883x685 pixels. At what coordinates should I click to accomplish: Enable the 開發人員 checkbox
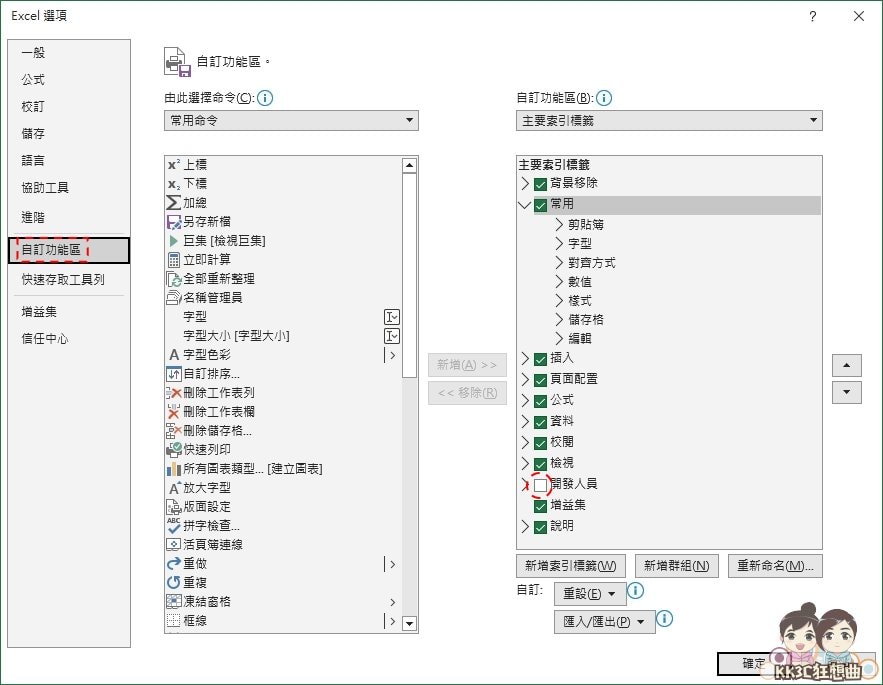pyautogui.click(x=541, y=485)
